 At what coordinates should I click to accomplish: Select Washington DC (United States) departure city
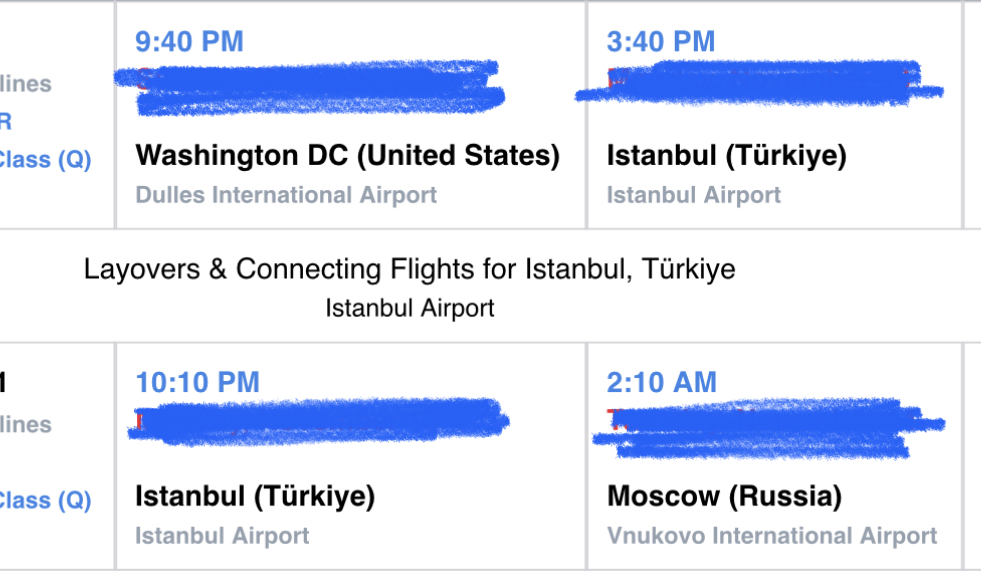click(x=347, y=155)
